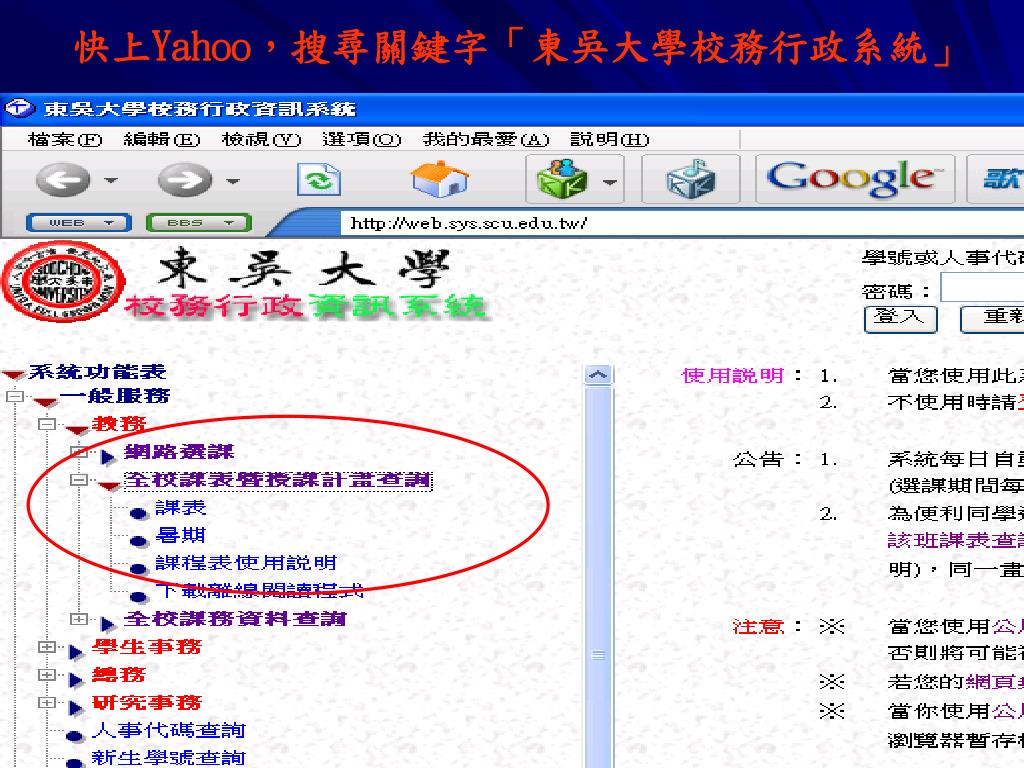This screenshot has height=768, width=1024.
Task: Open the 暑期 link in the tree
Action: tap(181, 536)
